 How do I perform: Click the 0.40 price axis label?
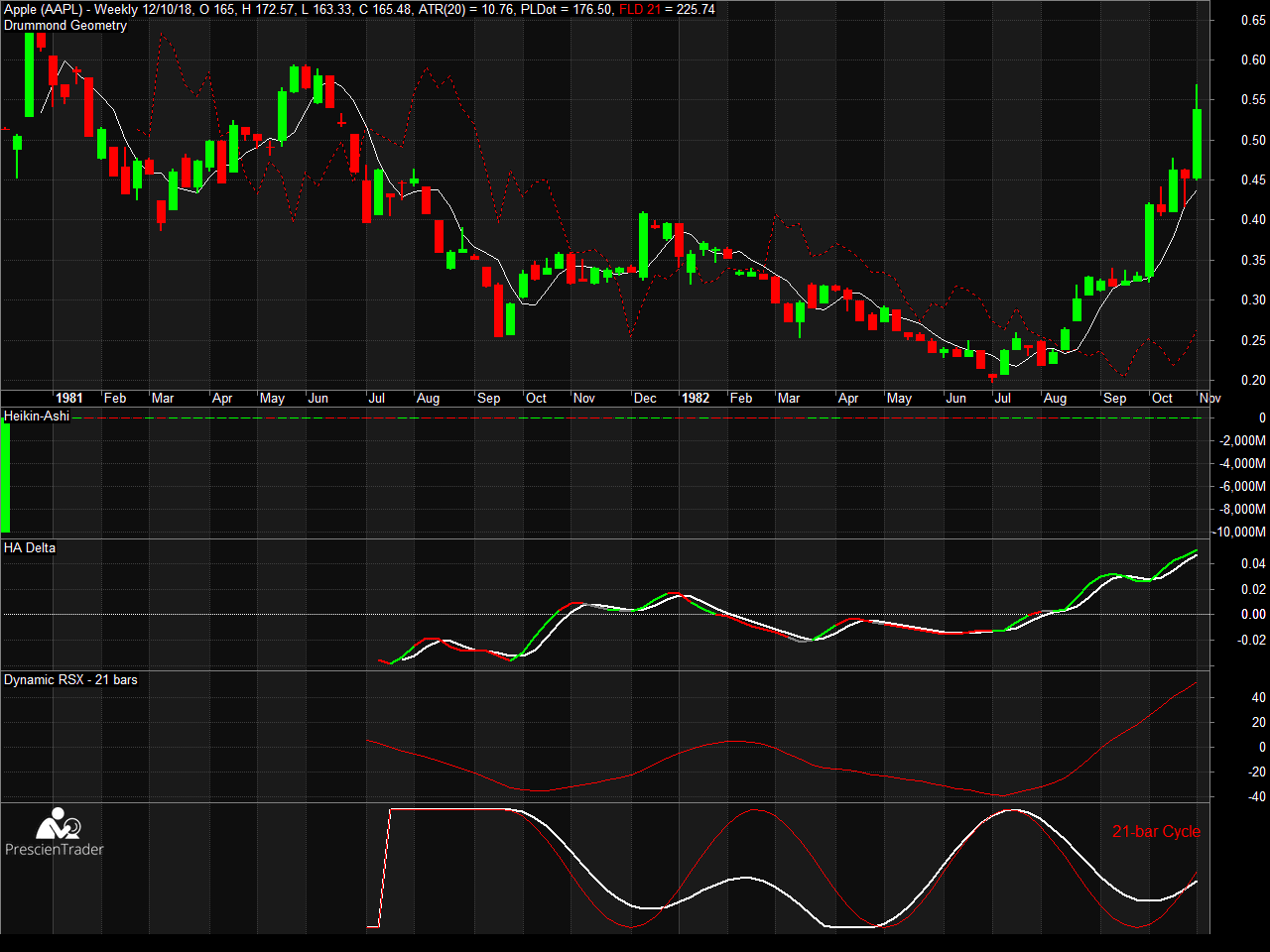point(1253,220)
